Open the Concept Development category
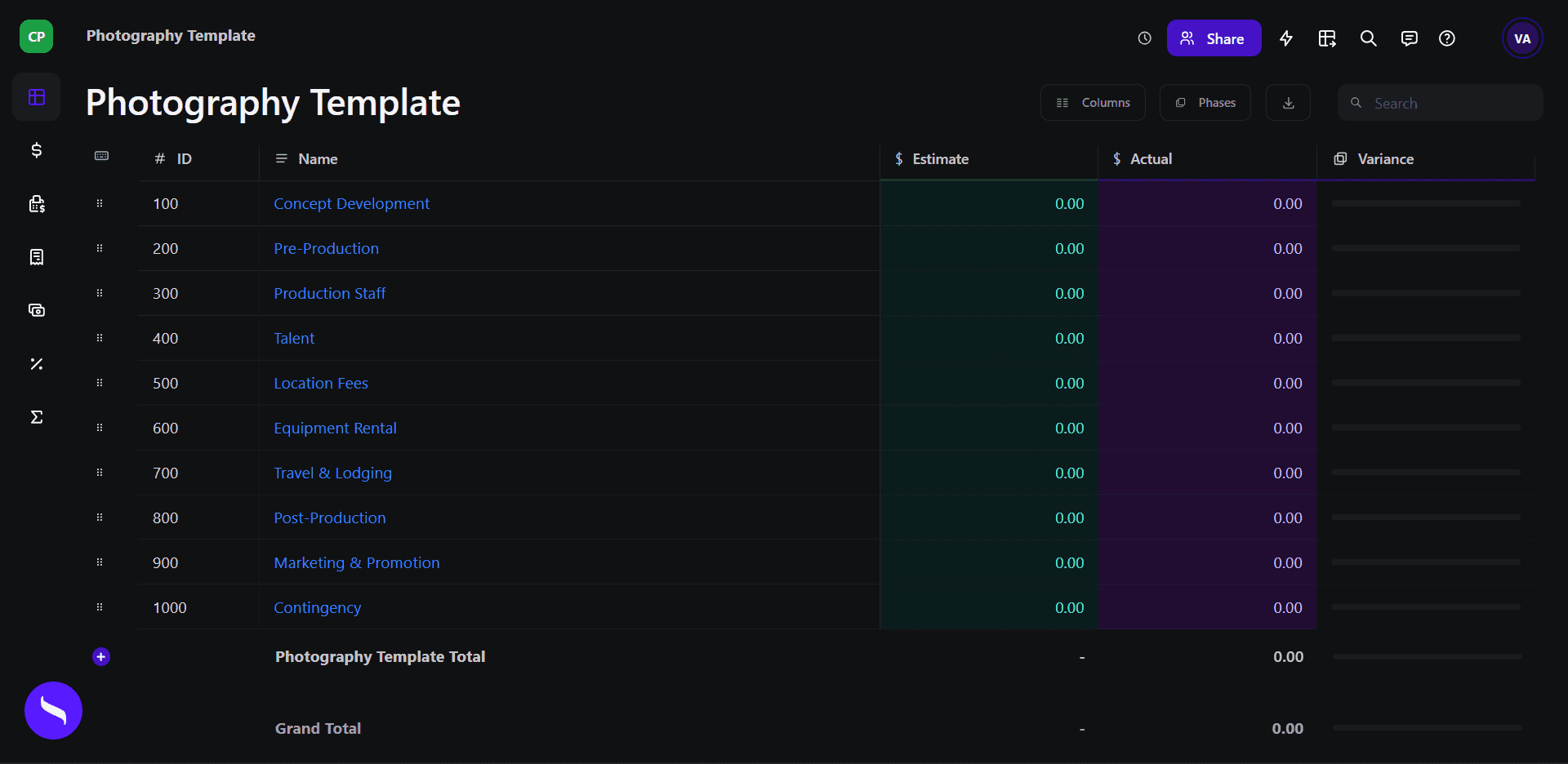 point(351,204)
